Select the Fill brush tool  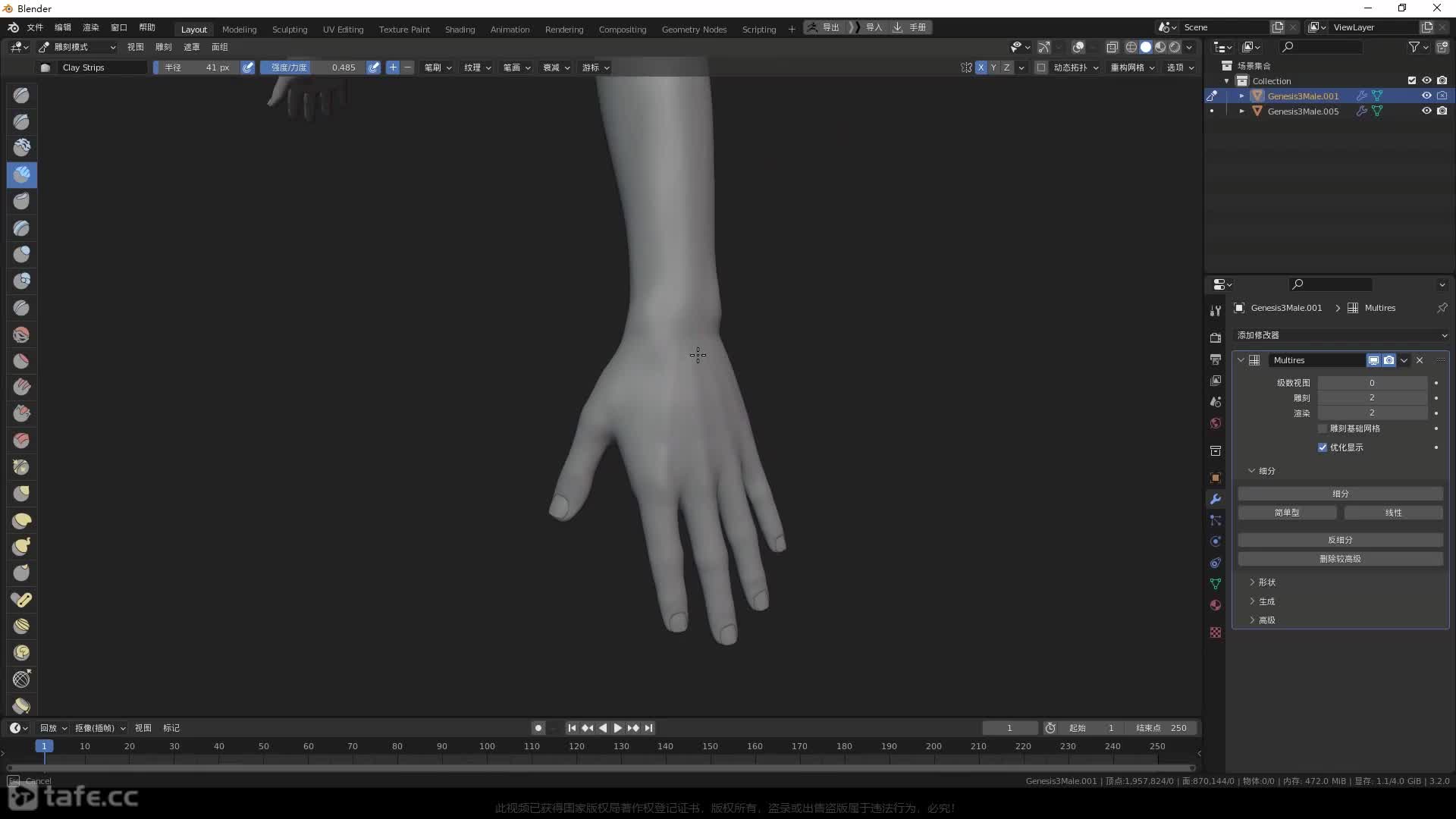click(x=21, y=388)
